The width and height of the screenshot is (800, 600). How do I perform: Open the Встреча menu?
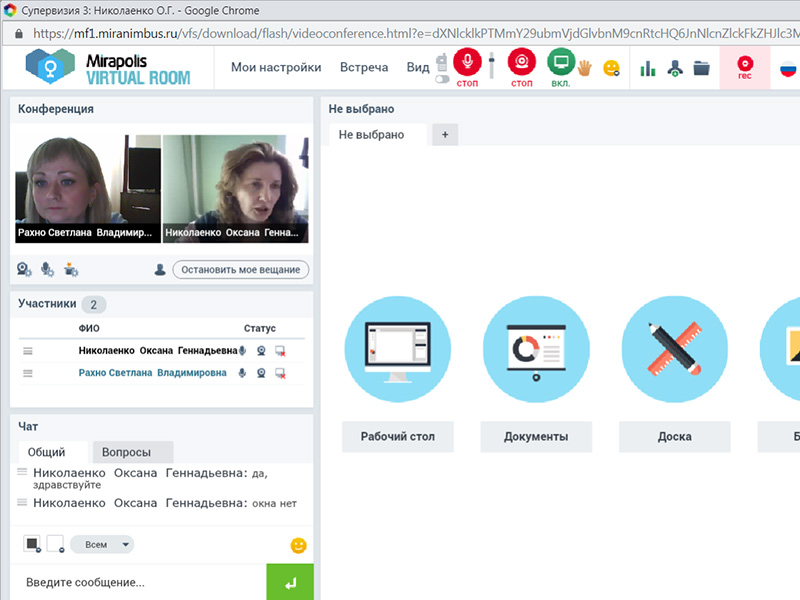click(364, 67)
